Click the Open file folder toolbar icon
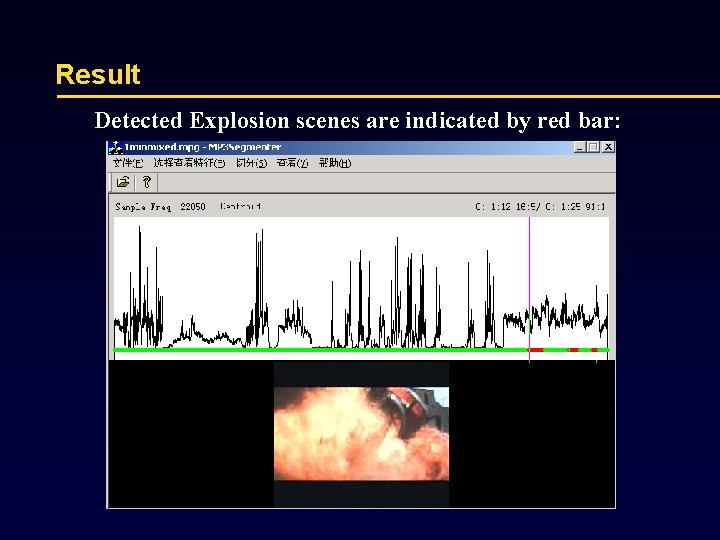Screen dimensions: 720x540 (123, 182)
